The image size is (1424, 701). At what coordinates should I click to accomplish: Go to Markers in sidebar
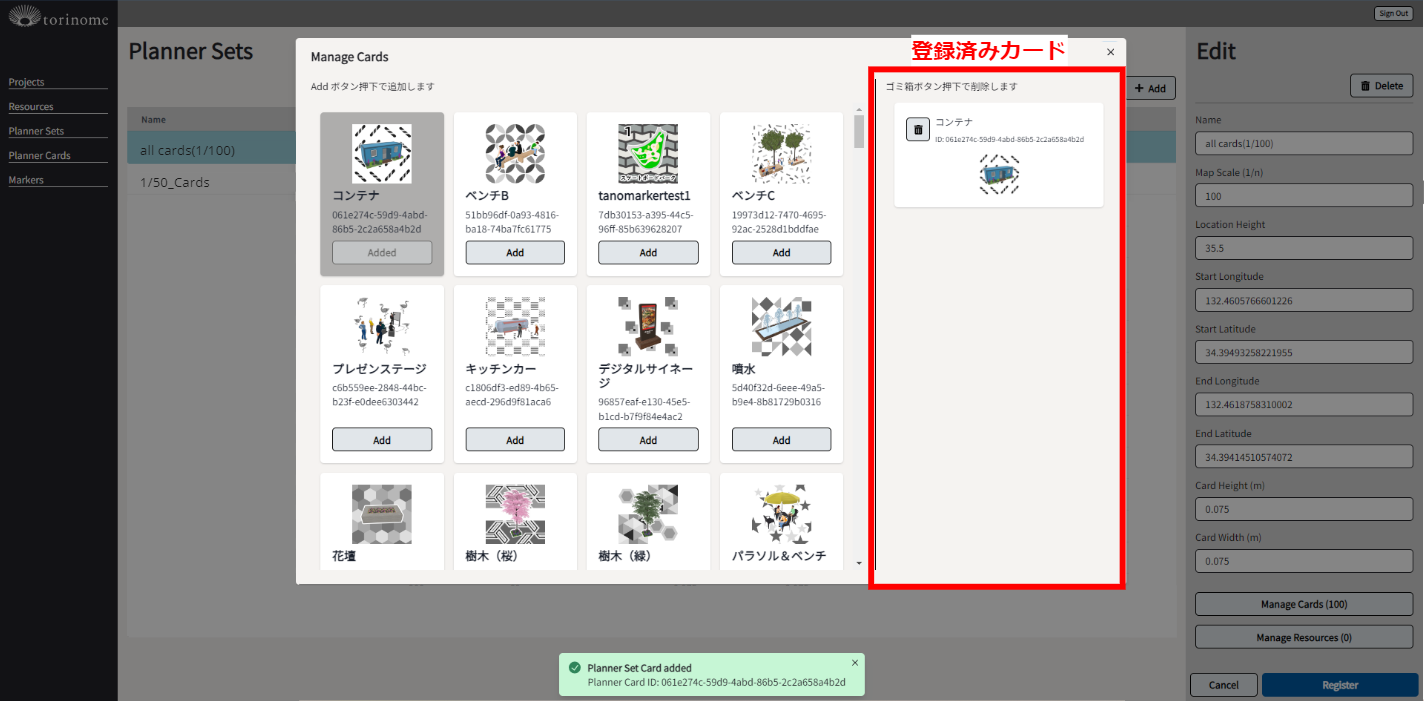[x=27, y=180]
